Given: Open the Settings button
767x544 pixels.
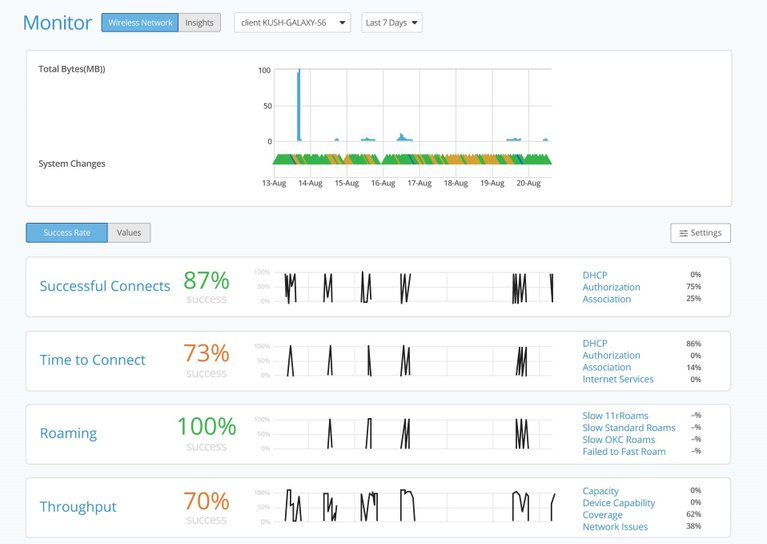Looking at the screenshot, I should coord(700,233).
